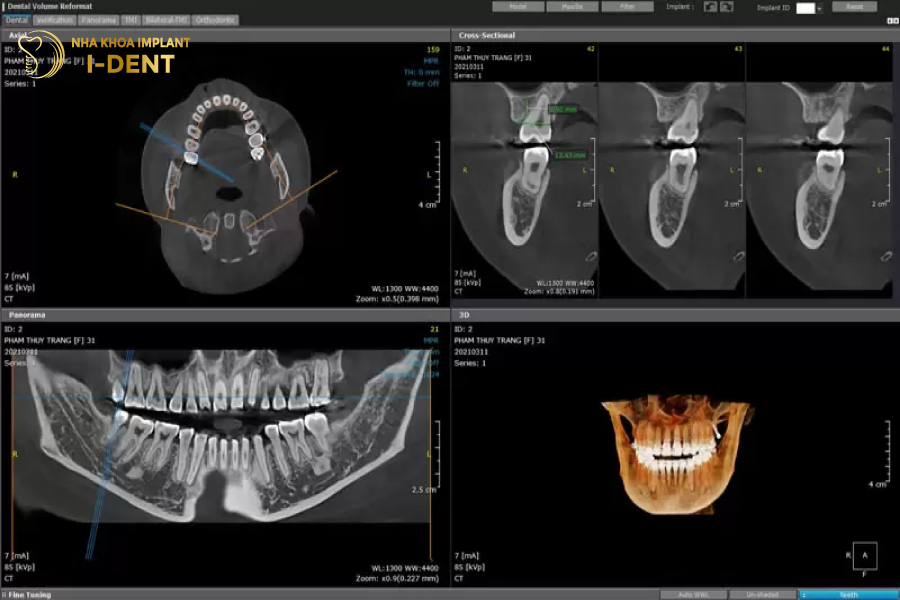Toggle Auto WWL
The image size is (900, 600).
coord(693,594)
